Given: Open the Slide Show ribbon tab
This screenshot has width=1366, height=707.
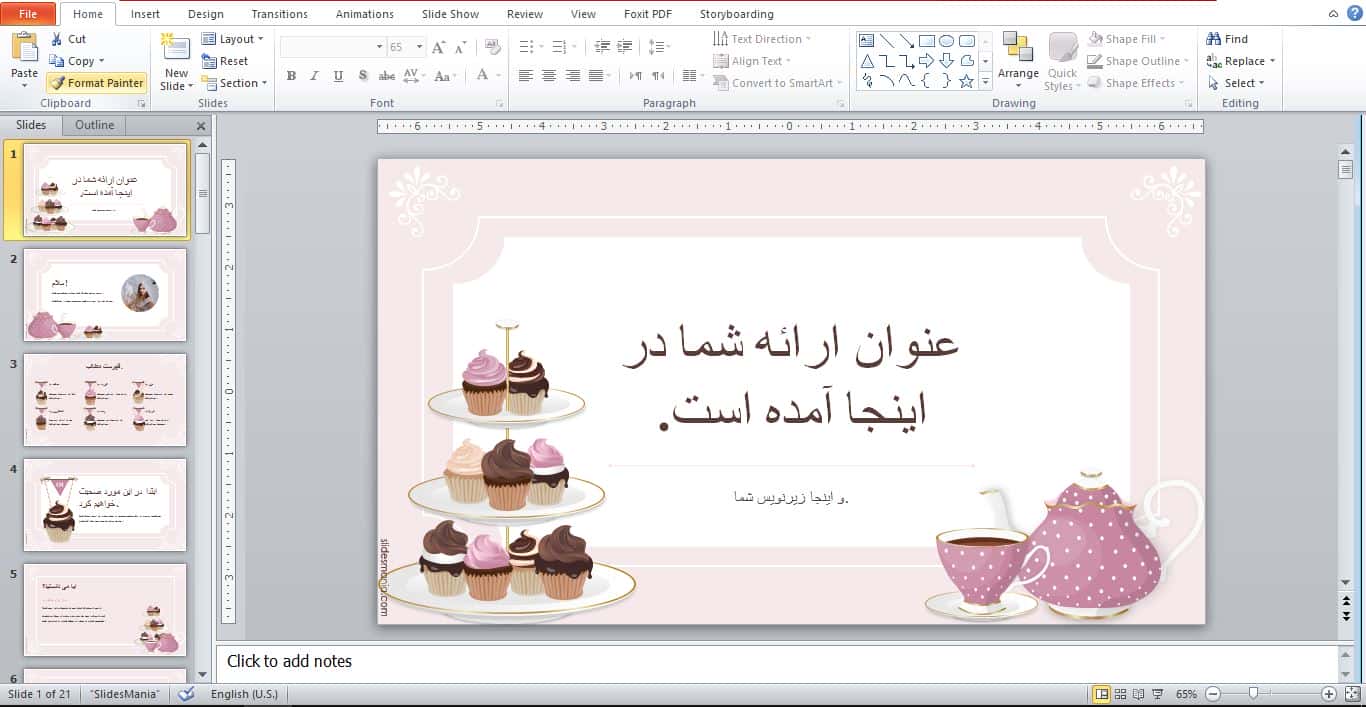Looking at the screenshot, I should pos(449,14).
